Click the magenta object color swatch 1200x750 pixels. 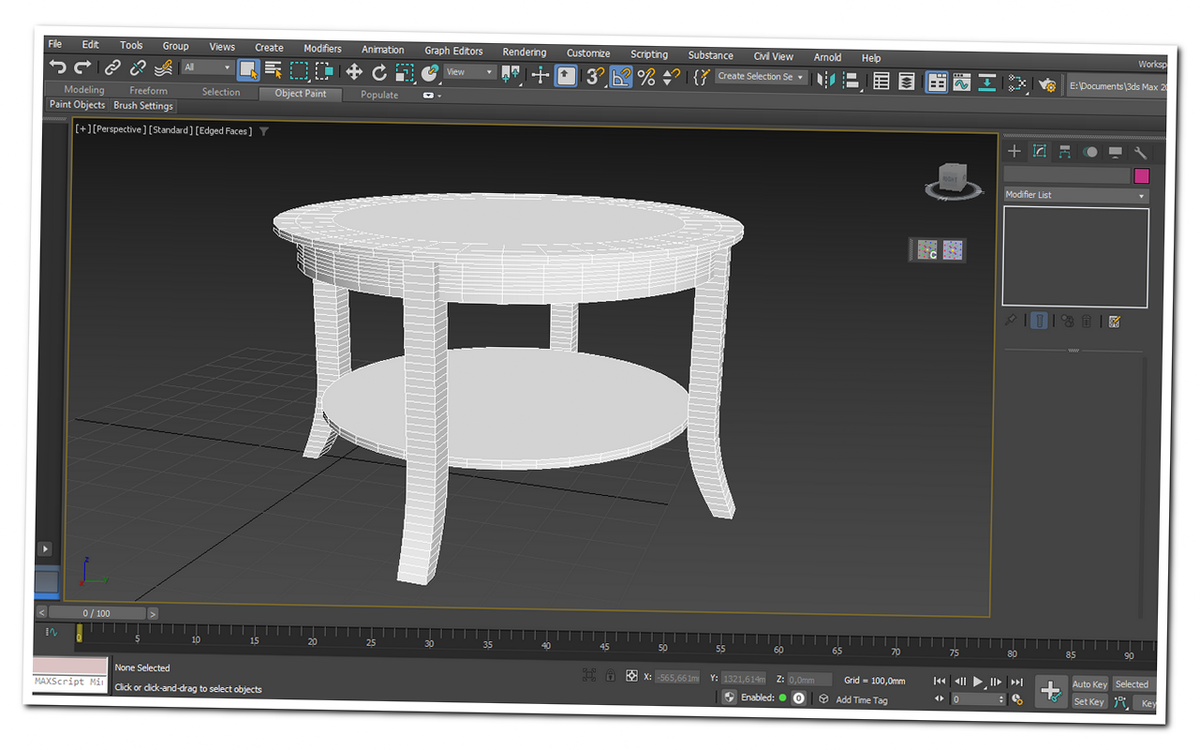(x=1141, y=176)
